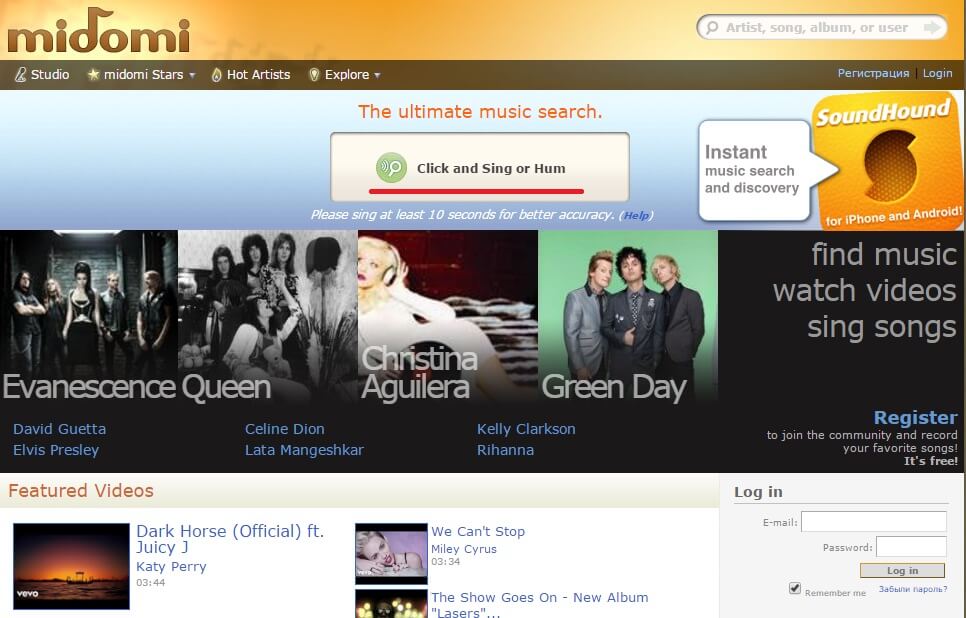
Task: Submit search with the arrow button
Action: (933, 28)
